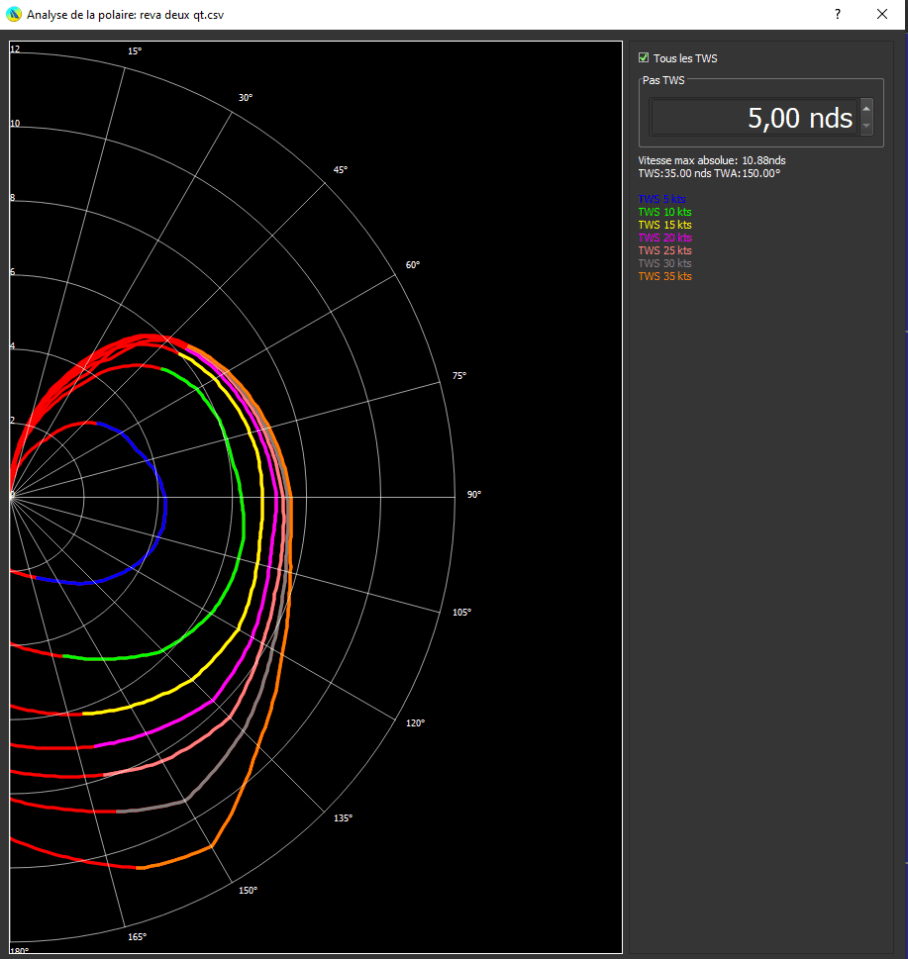
Task: Select TWS 25 kts legend entry
Action: 665,250
